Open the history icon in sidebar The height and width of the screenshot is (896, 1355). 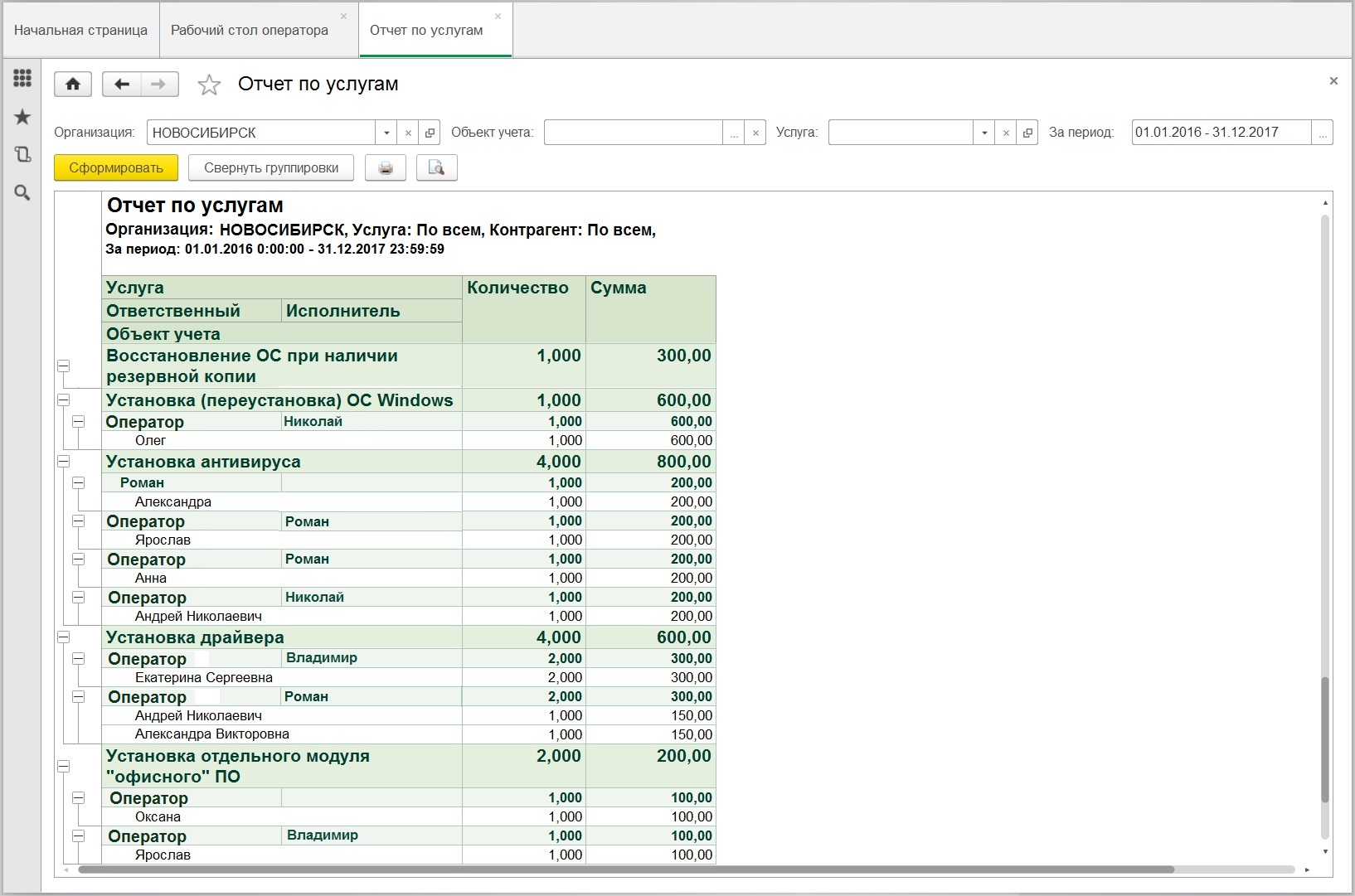(22, 155)
